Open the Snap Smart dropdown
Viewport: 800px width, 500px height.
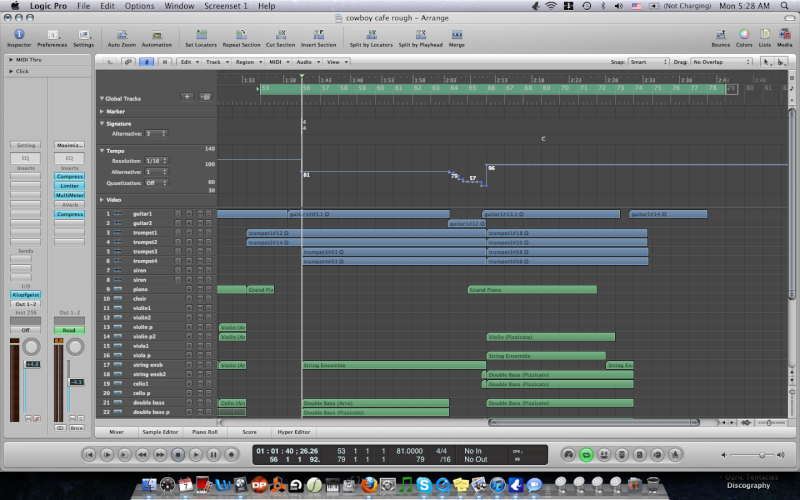coord(648,62)
